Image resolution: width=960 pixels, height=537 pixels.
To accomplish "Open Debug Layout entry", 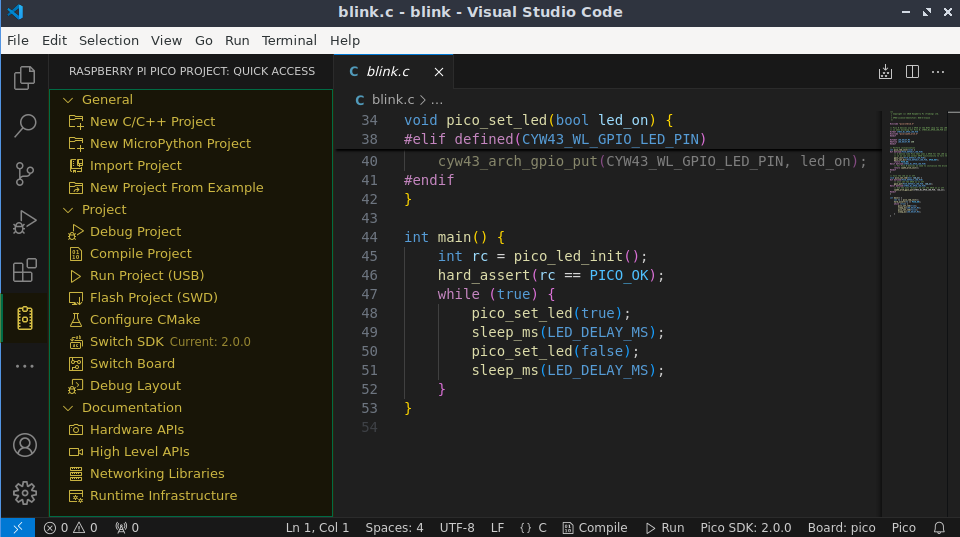I will click(x=191, y=386).
